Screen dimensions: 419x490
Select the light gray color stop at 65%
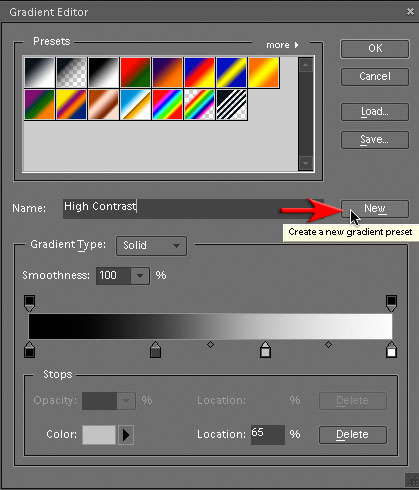coord(265,349)
